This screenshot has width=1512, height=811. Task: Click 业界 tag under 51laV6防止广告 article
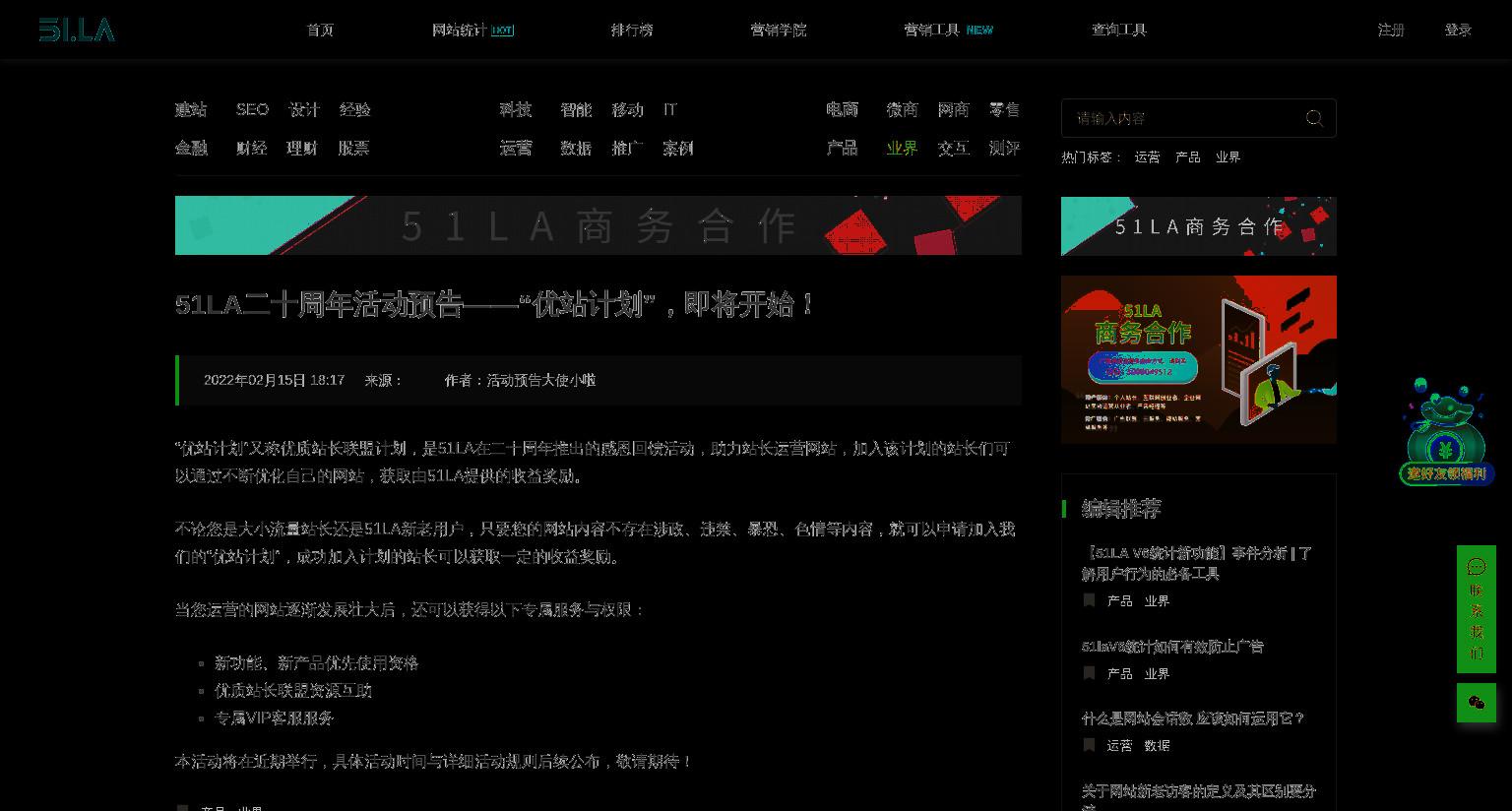tap(1157, 674)
